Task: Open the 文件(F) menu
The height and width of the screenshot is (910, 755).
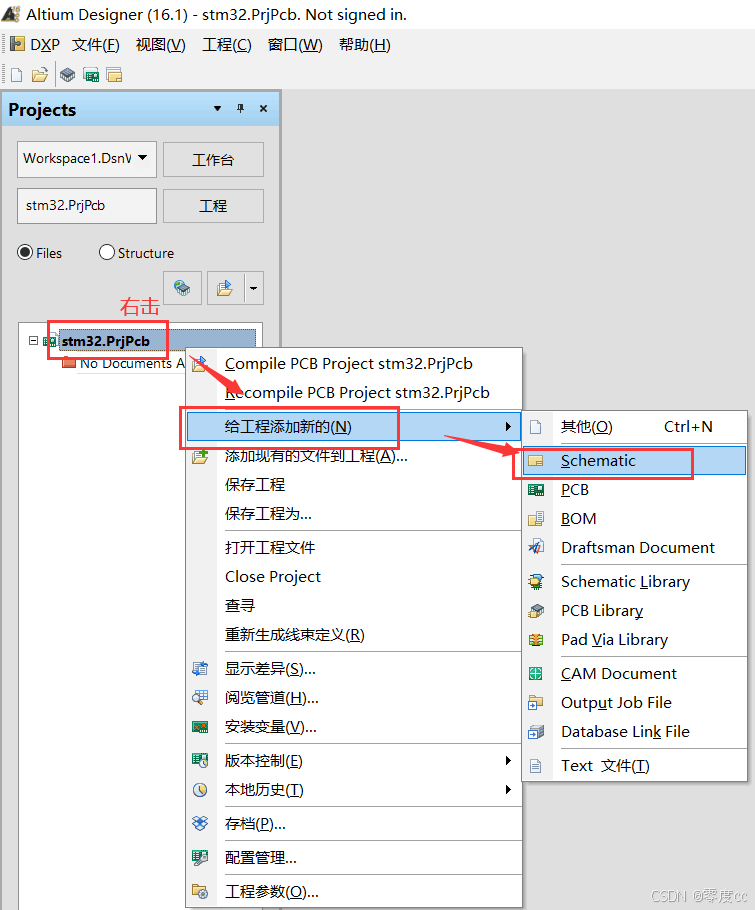Action: [96, 45]
